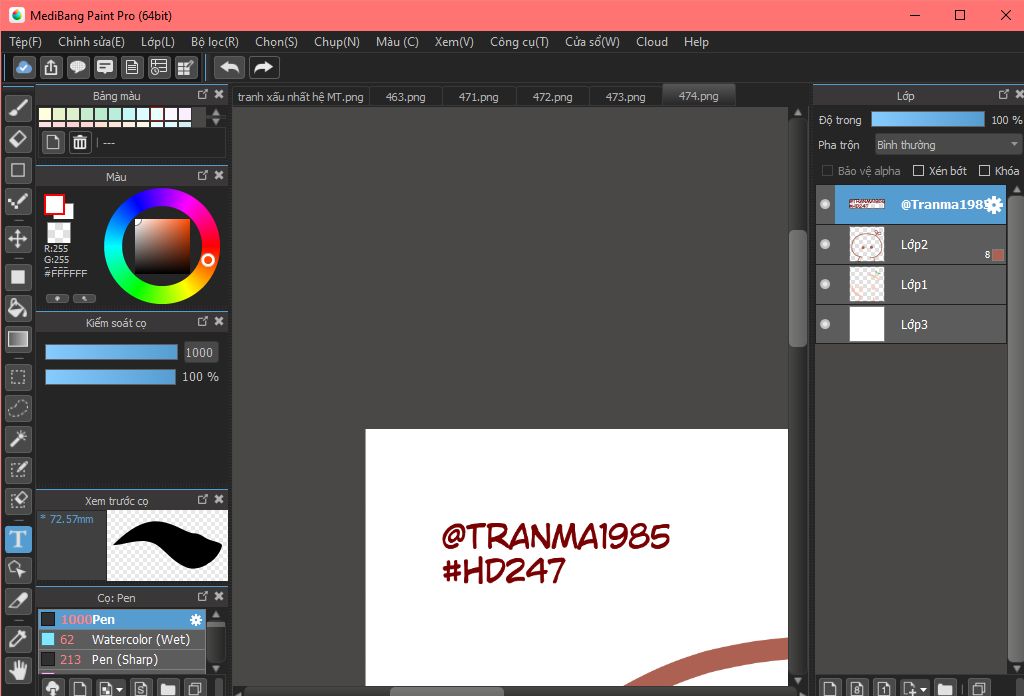Viewport: 1024px width, 696px height.
Task: Click the dotted speech bubble toolbar icon
Action: (78, 67)
